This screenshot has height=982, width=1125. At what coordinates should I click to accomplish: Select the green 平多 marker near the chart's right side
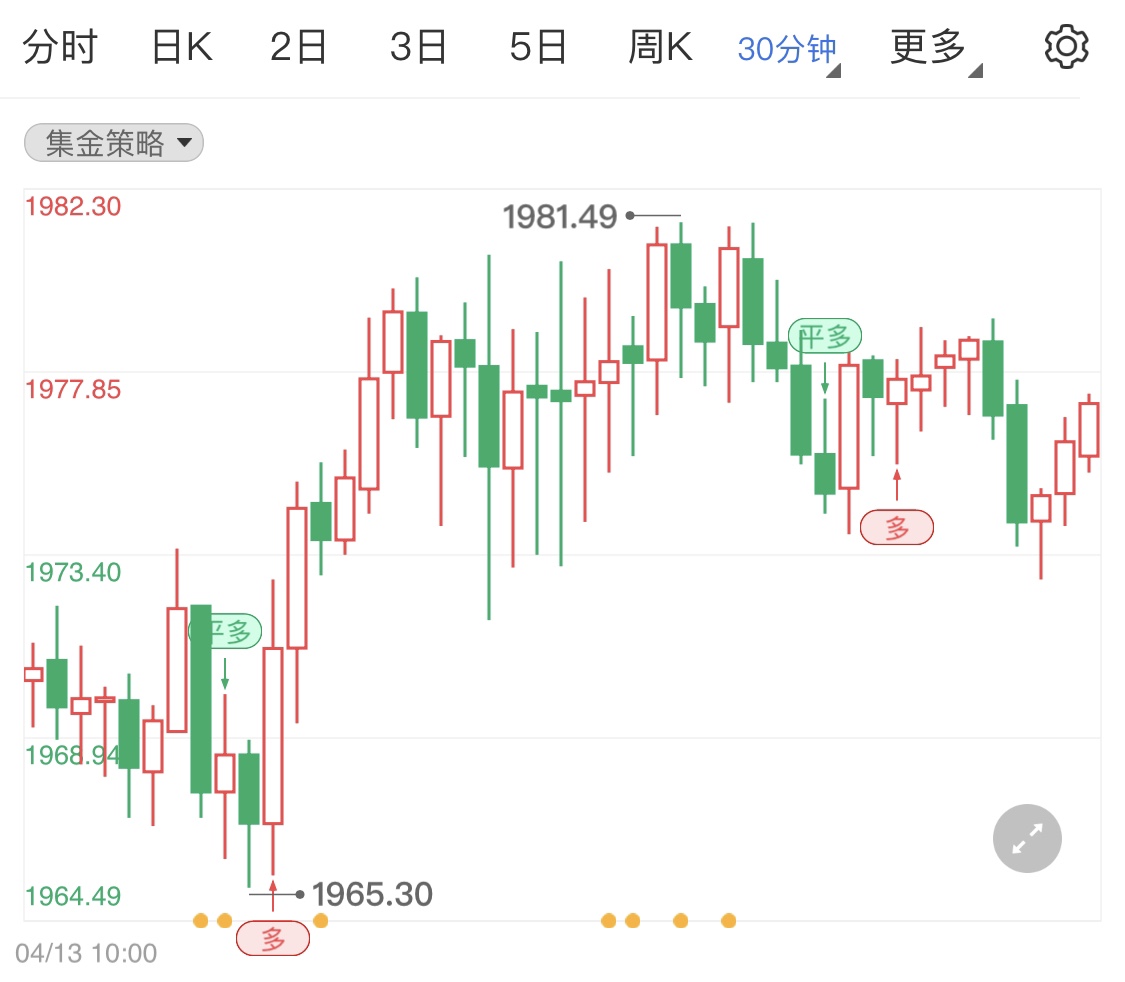(x=825, y=336)
